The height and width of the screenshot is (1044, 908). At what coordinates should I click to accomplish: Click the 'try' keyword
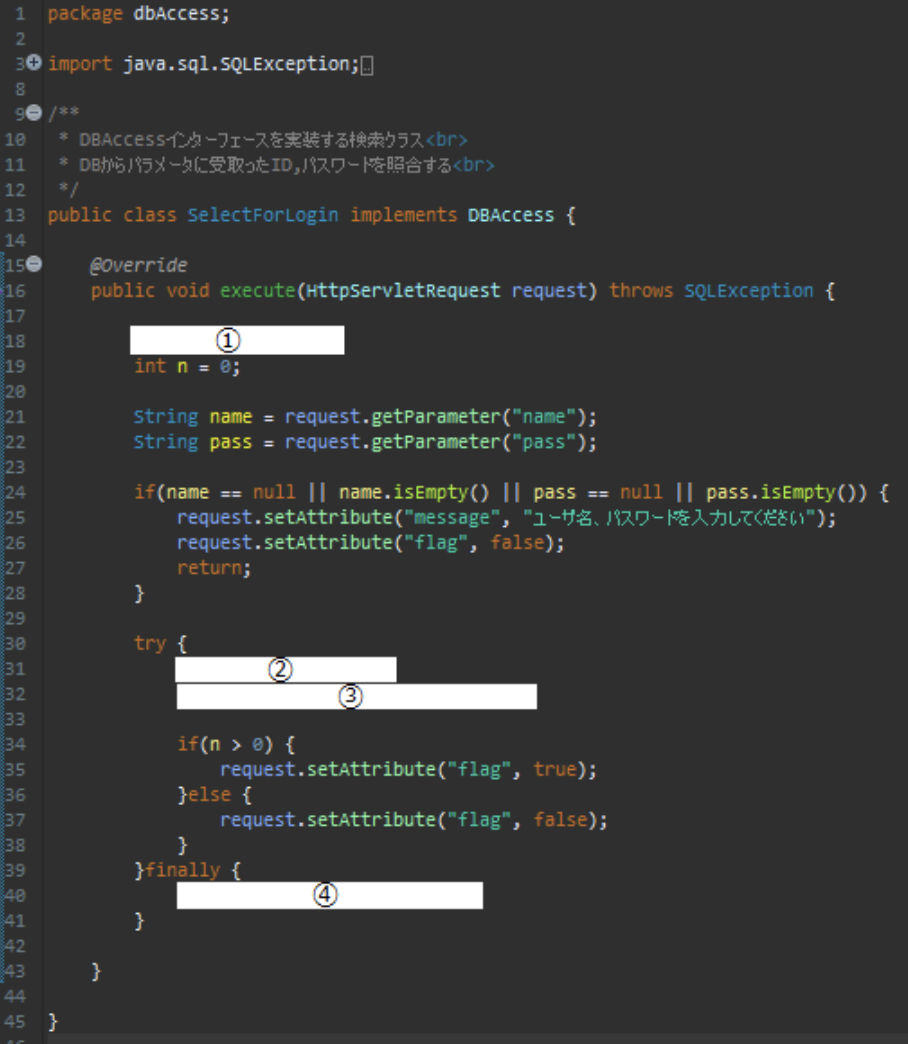[x=149, y=643]
